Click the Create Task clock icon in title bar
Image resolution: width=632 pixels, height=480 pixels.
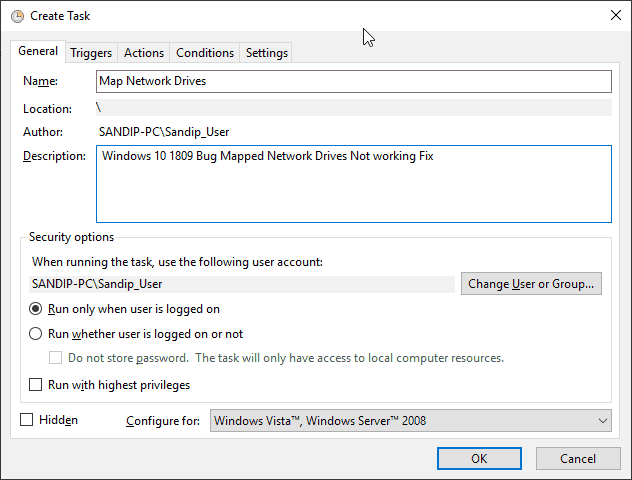(x=17, y=16)
